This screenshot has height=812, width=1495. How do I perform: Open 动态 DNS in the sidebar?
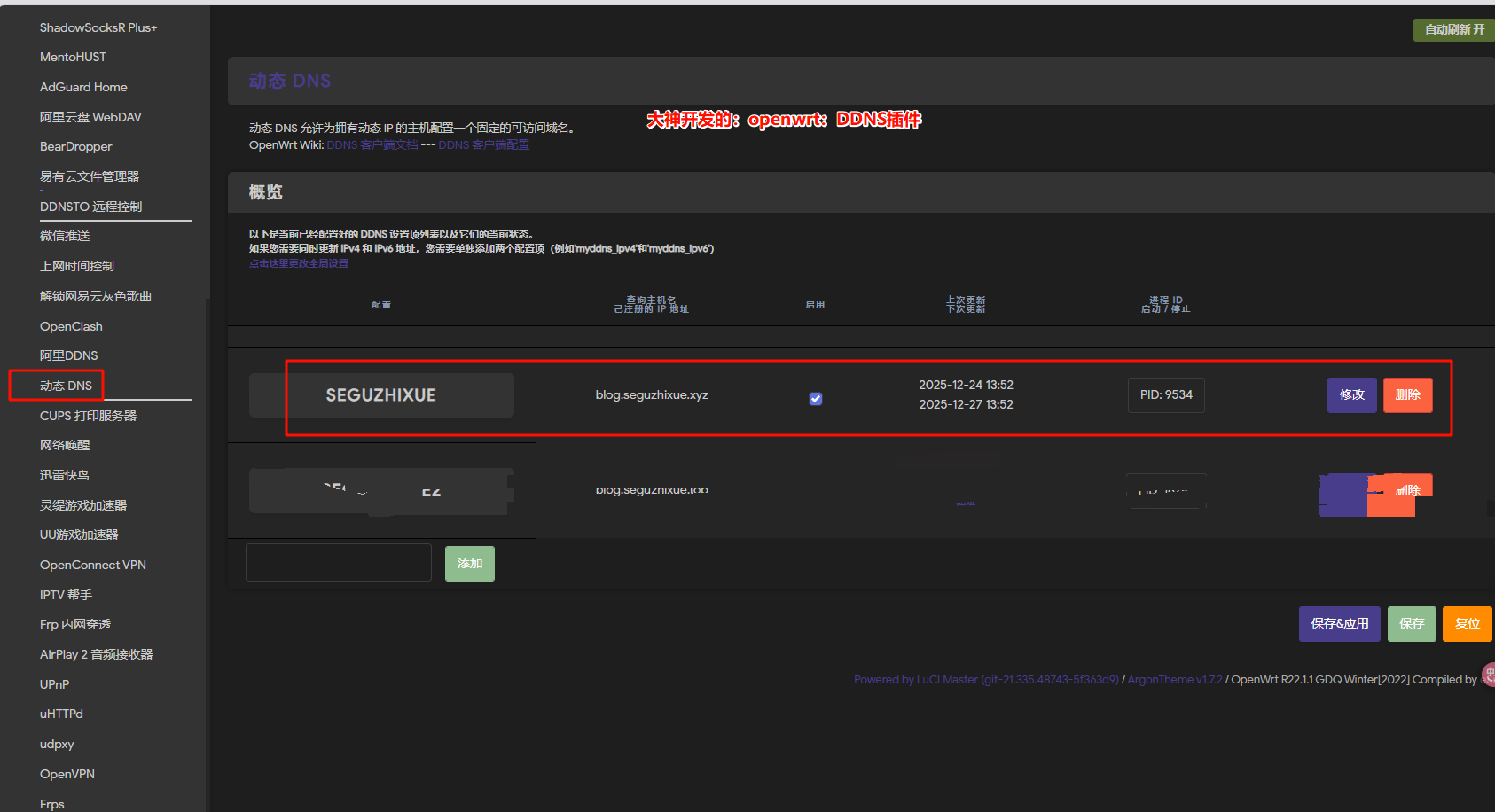tap(66, 386)
